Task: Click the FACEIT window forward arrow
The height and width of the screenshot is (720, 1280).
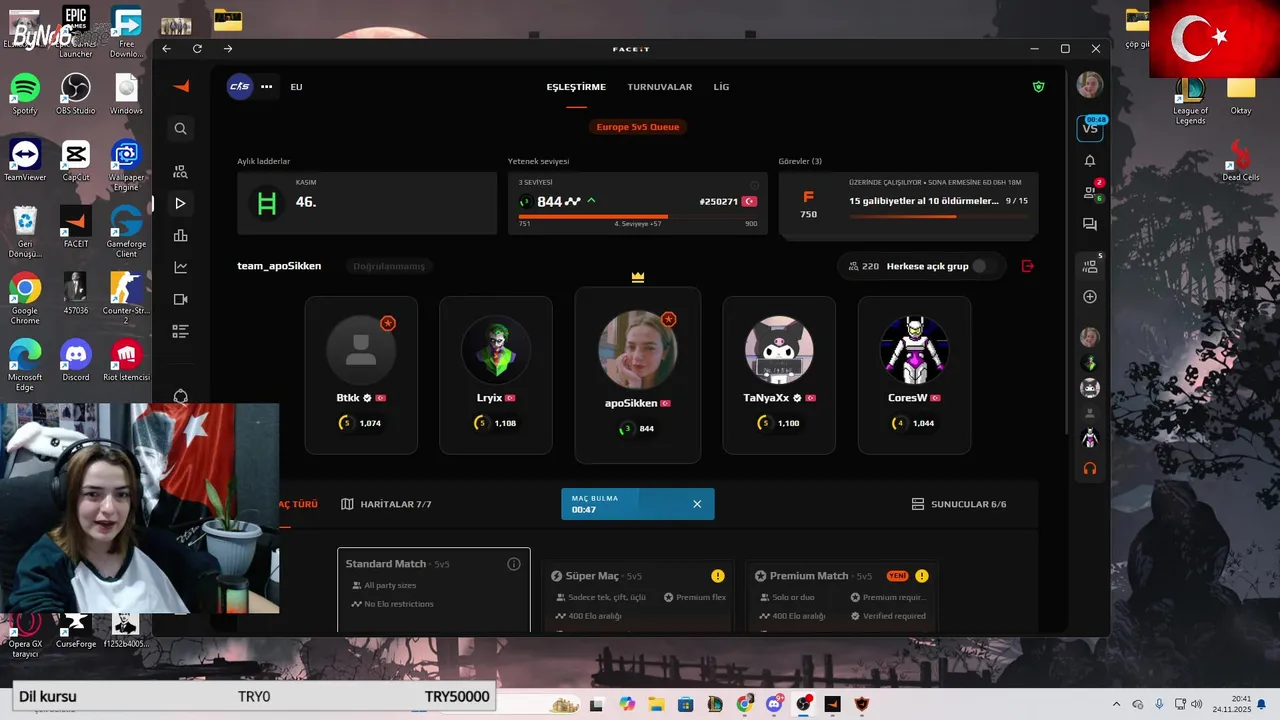Action: click(228, 49)
